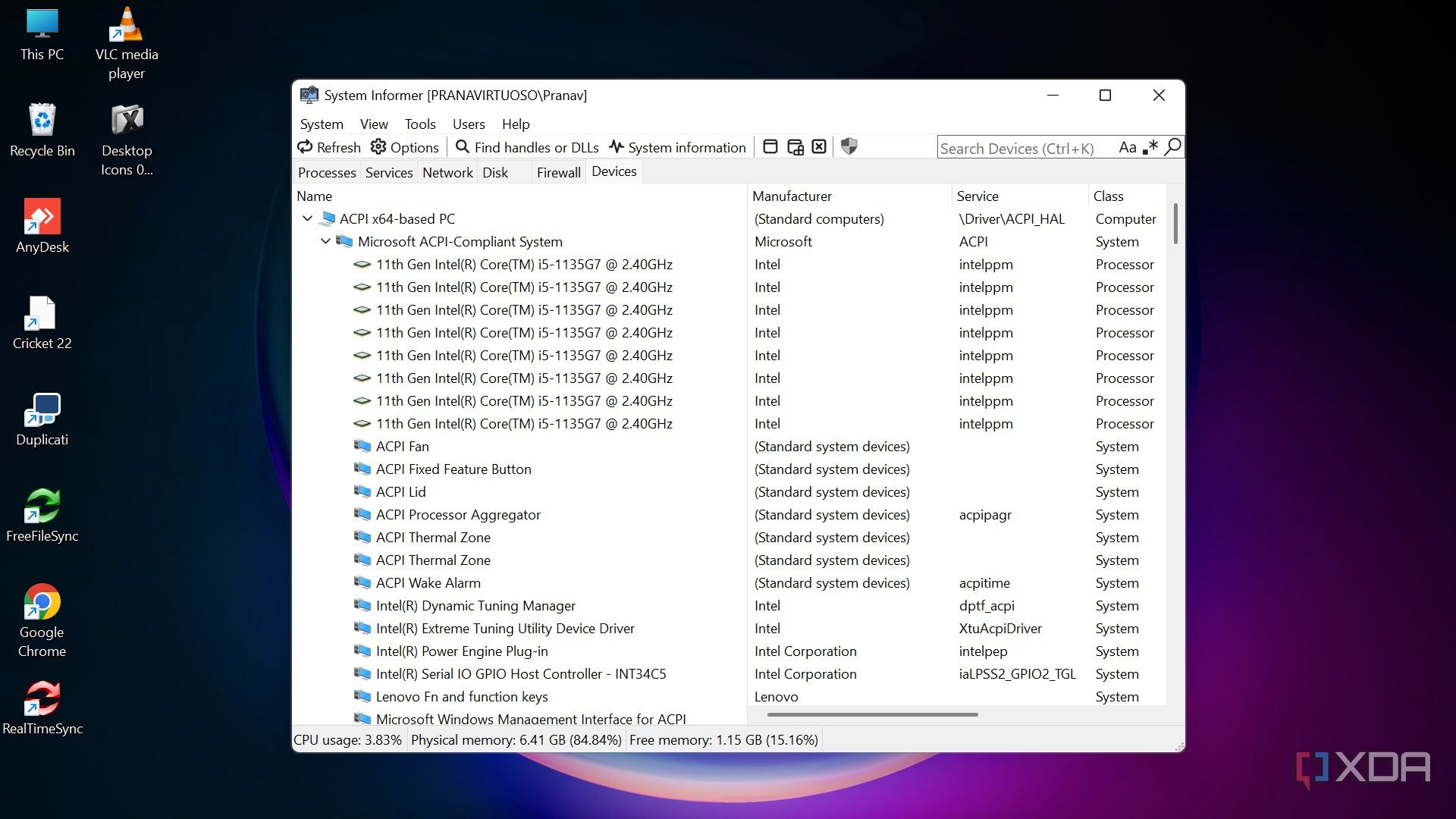
Task: Collapse the ACPI x64-based PC node
Action: [x=307, y=218]
